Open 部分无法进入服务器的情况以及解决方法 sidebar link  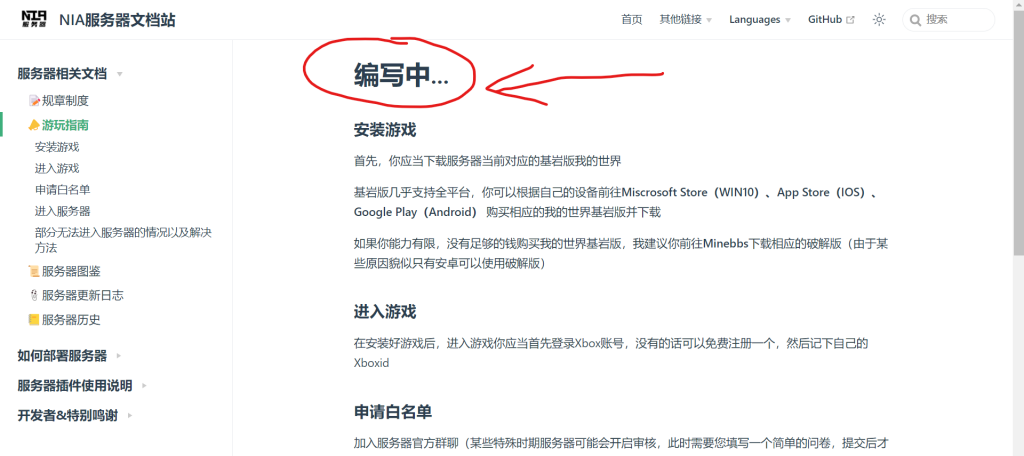[123, 240]
